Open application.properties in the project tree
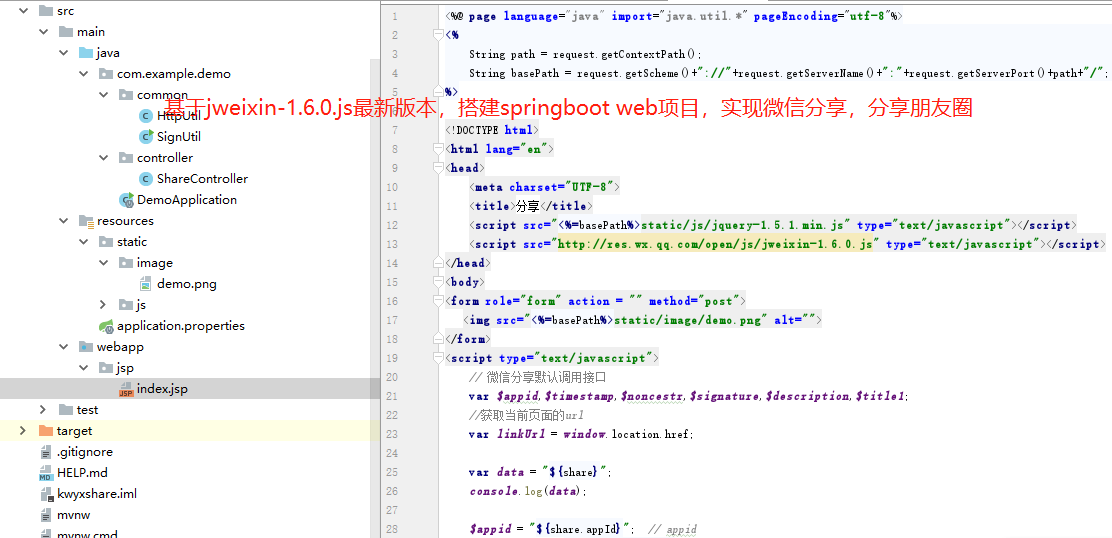This screenshot has height=538, width=1112. (x=181, y=326)
